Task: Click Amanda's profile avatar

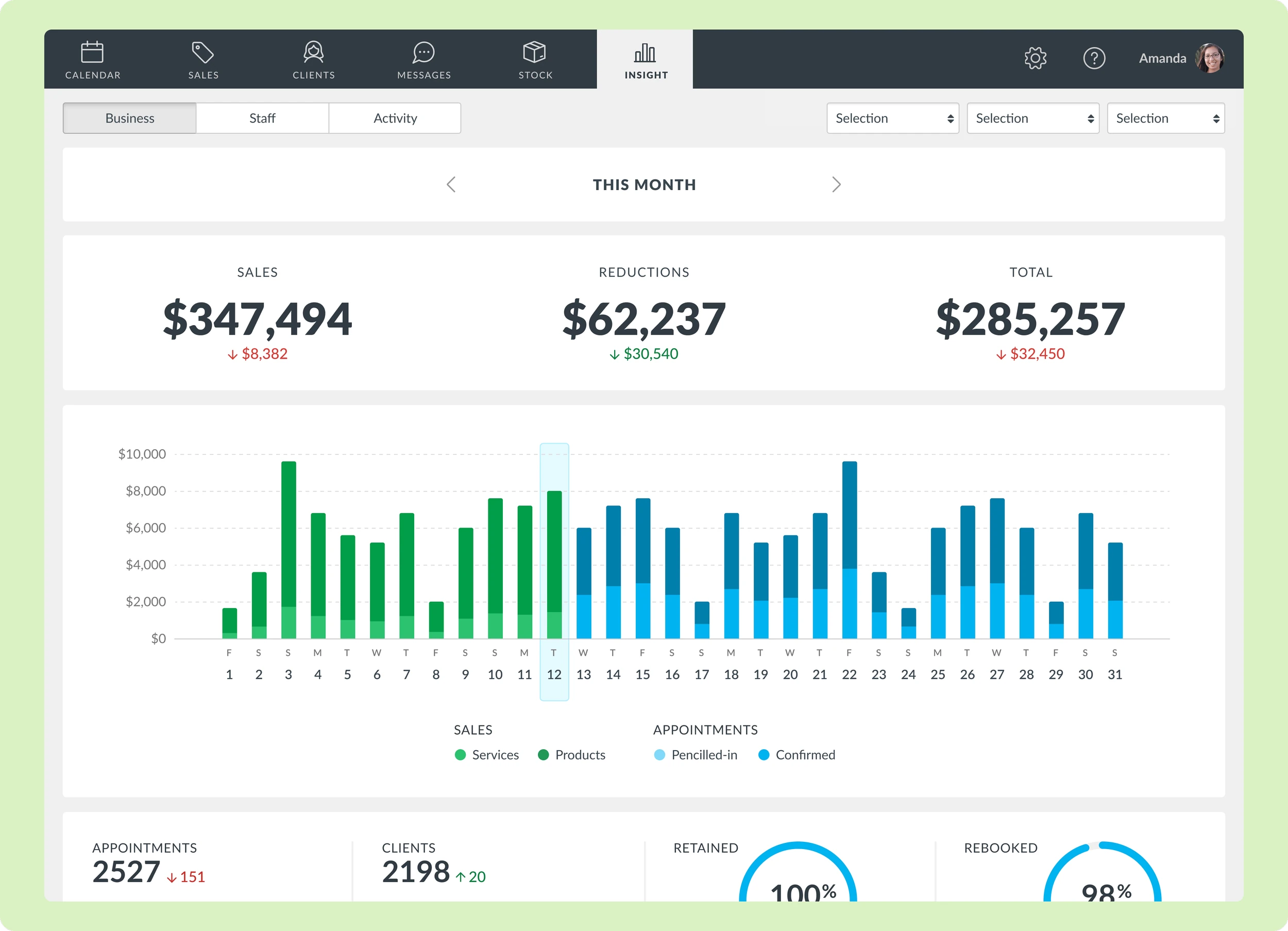Action: point(1210,58)
